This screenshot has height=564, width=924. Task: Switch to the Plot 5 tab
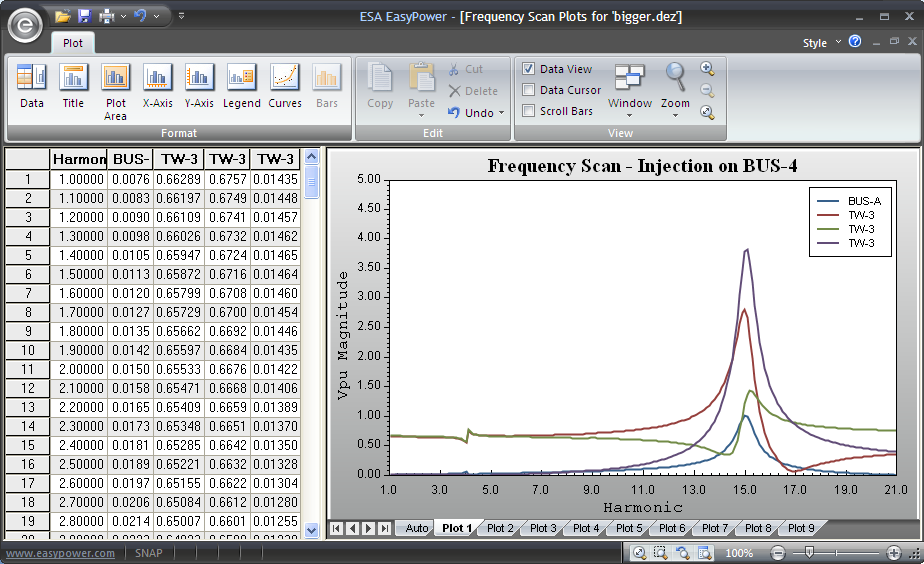click(629, 528)
